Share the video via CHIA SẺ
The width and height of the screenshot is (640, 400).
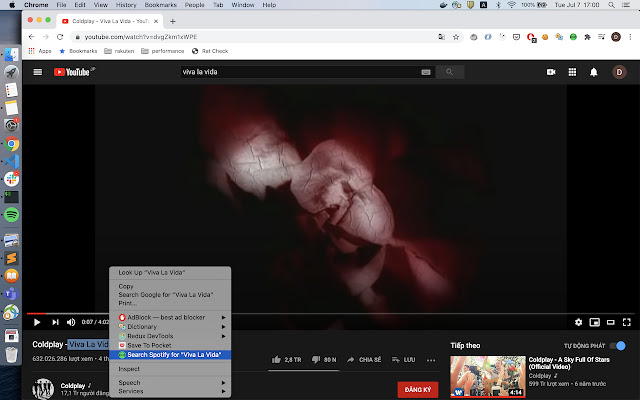[x=364, y=360]
